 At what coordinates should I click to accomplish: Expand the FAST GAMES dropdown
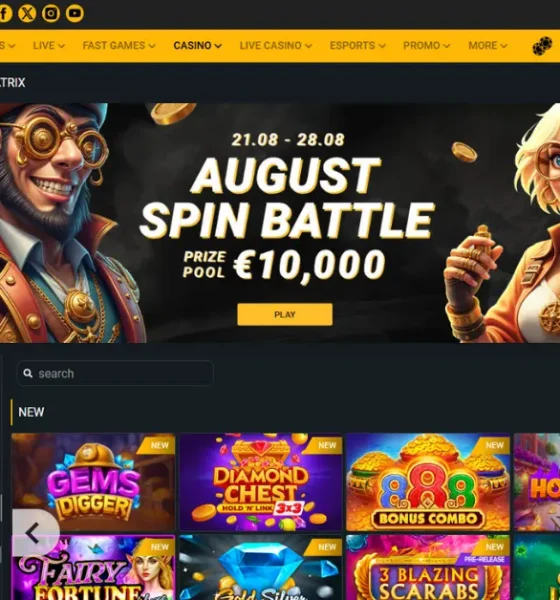[119, 46]
